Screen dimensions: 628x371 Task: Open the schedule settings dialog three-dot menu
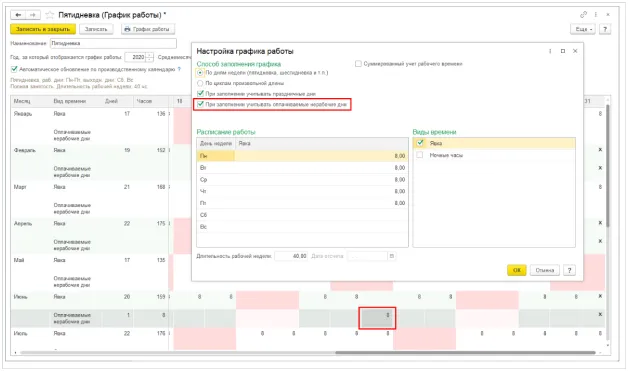coord(550,51)
